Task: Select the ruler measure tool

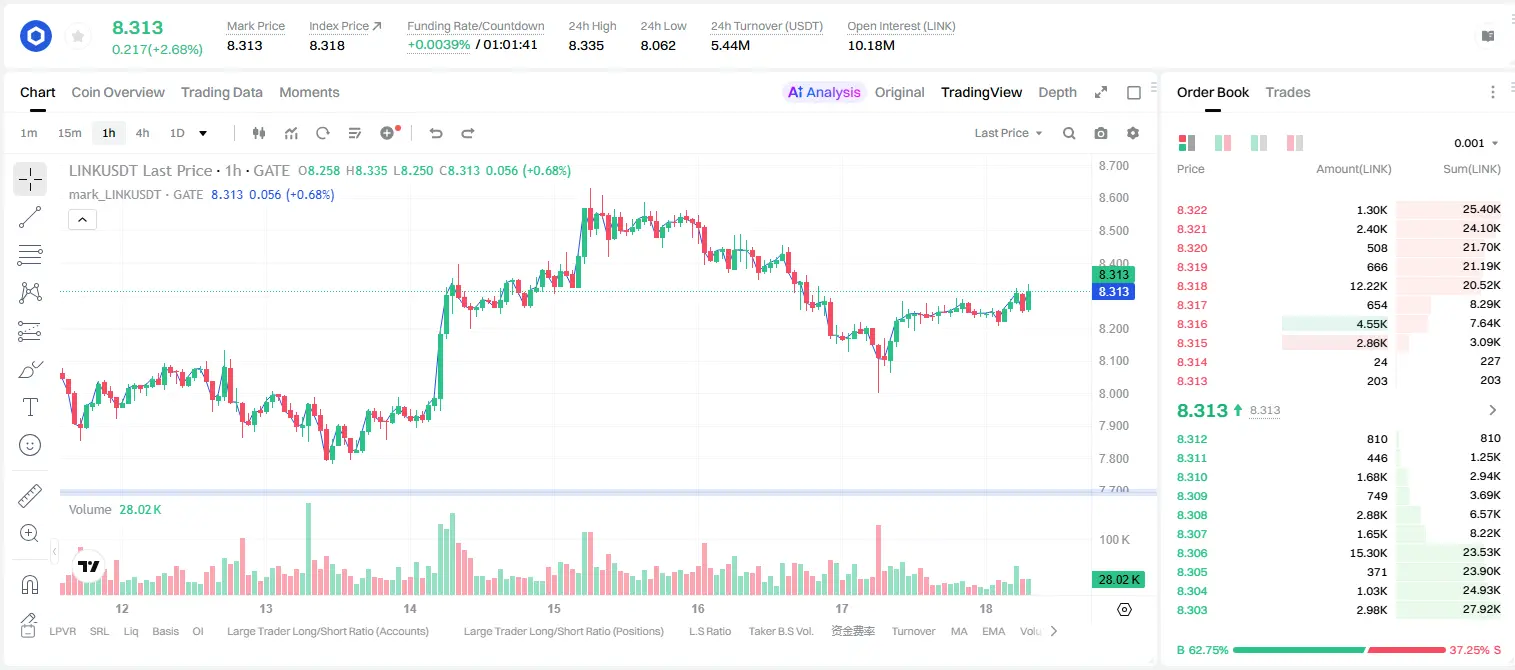Action: pyautogui.click(x=30, y=496)
